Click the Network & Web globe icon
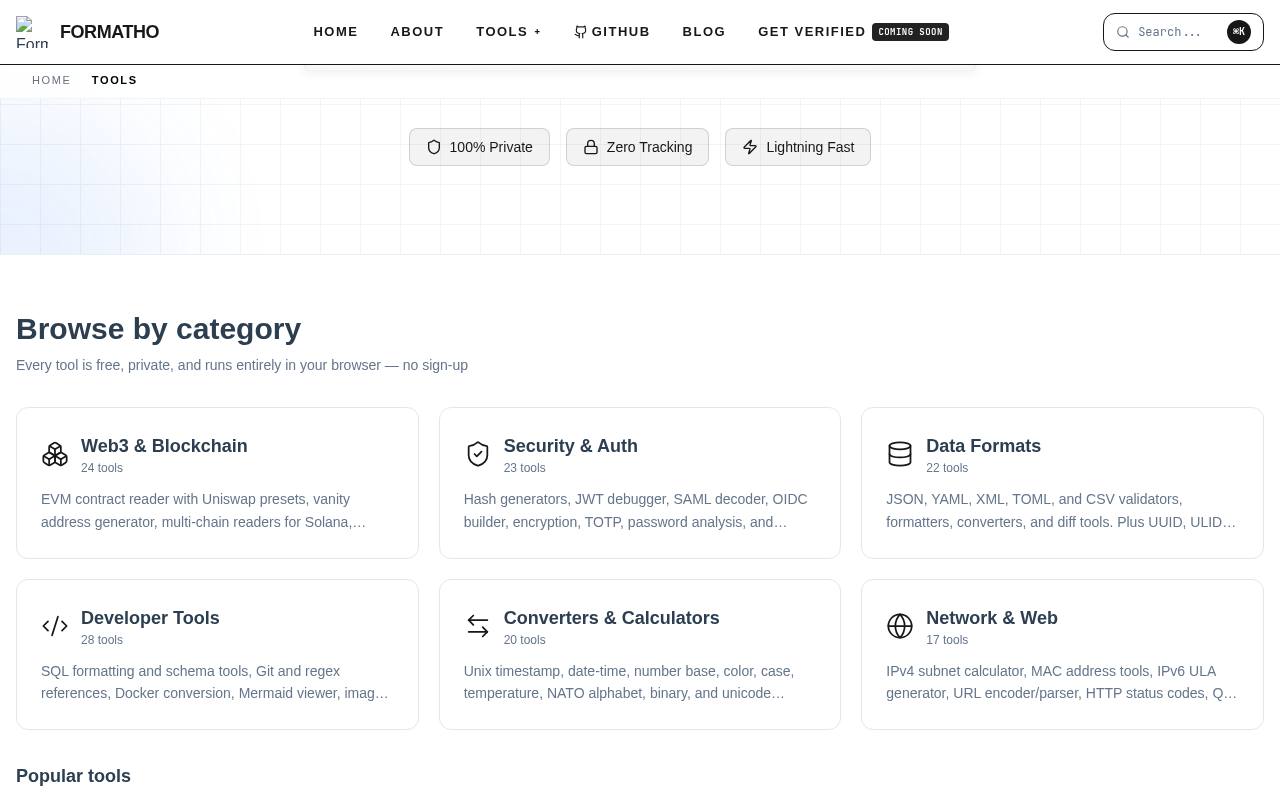 900,626
